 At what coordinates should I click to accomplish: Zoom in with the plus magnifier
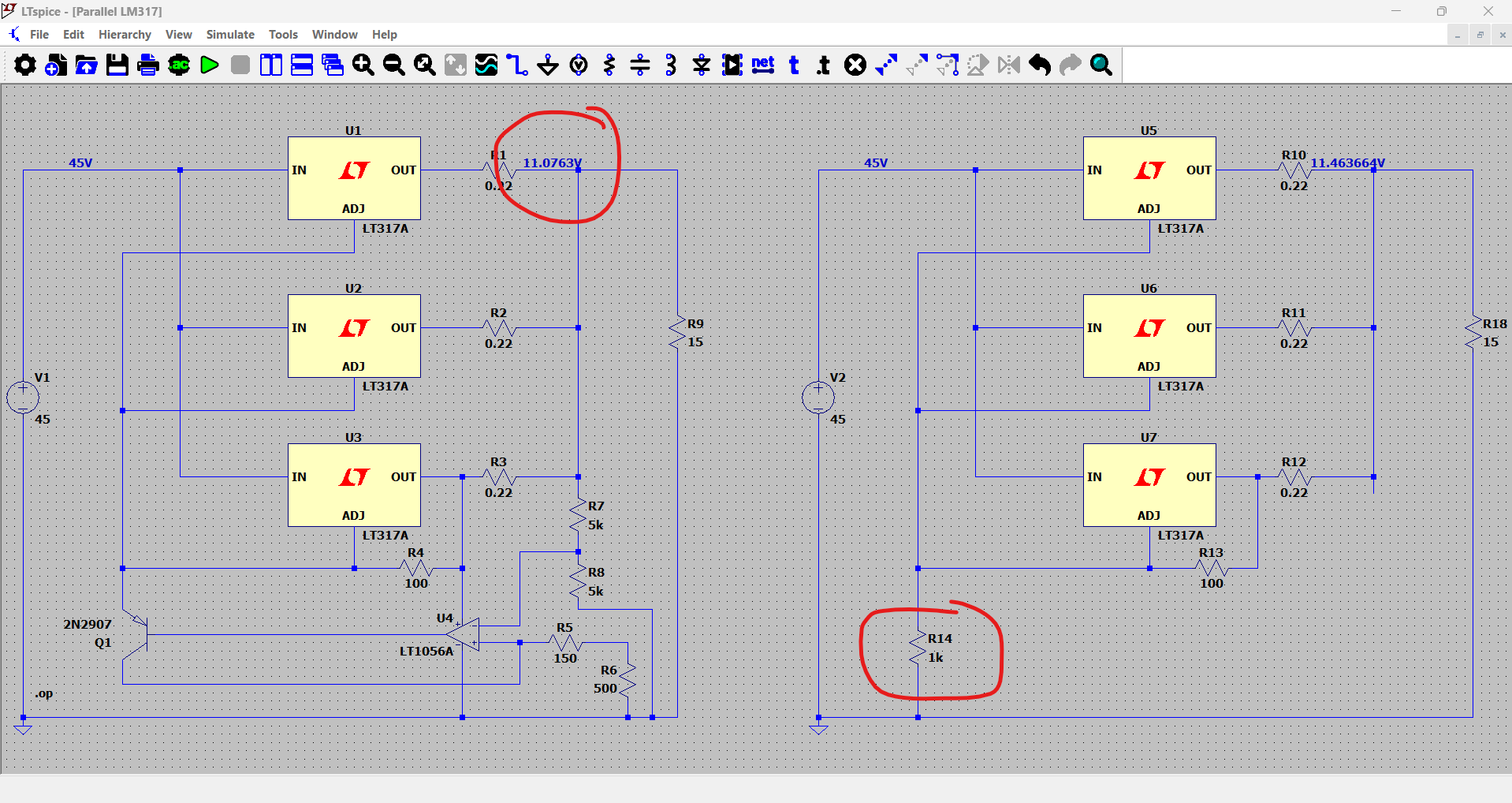click(363, 65)
